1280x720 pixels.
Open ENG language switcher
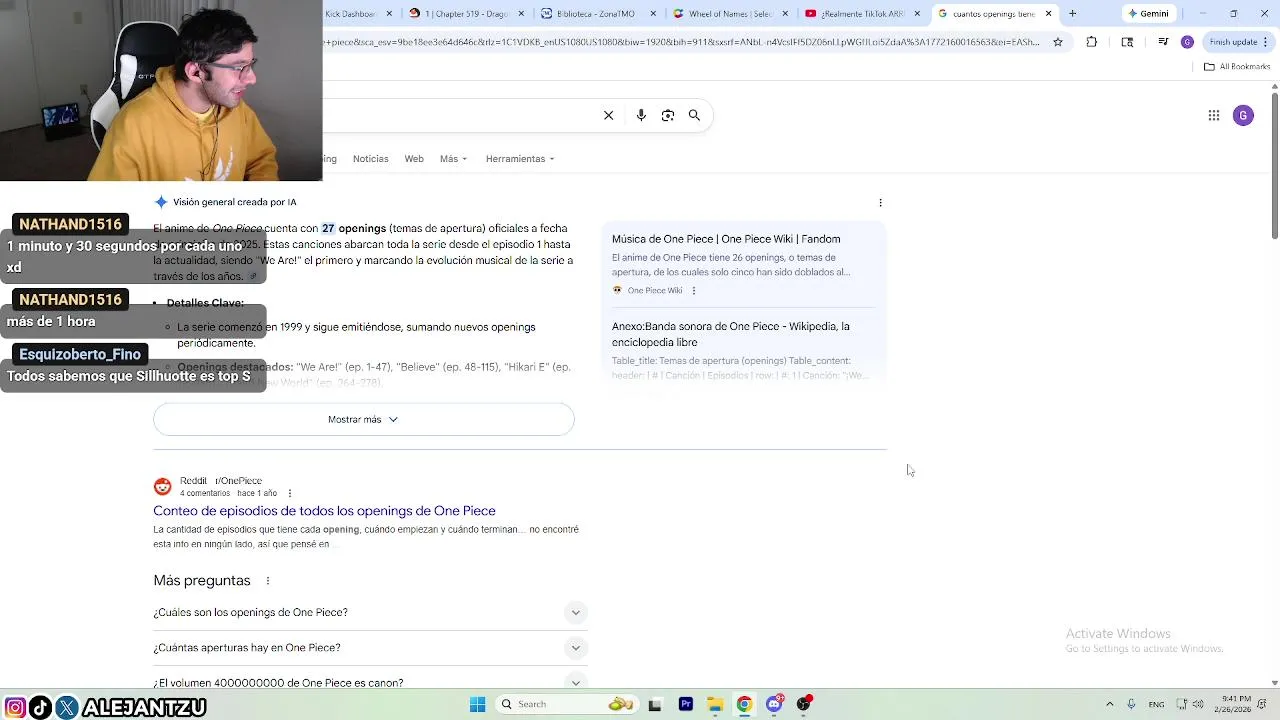pos(1156,704)
